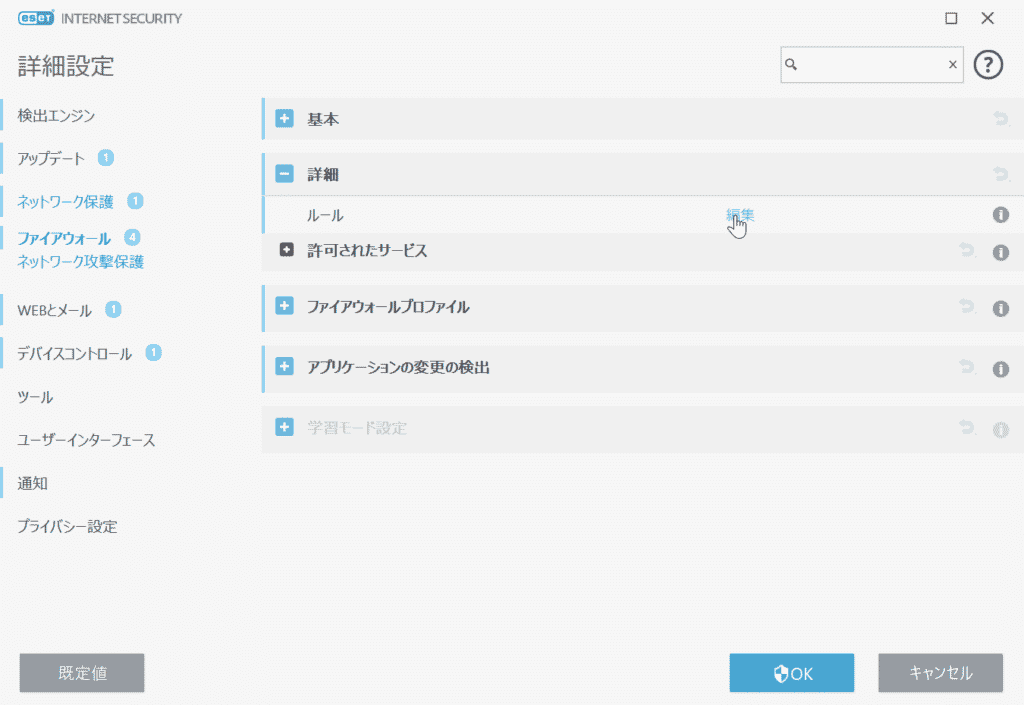
Task: Click the magnifier search icon
Action: [791, 65]
